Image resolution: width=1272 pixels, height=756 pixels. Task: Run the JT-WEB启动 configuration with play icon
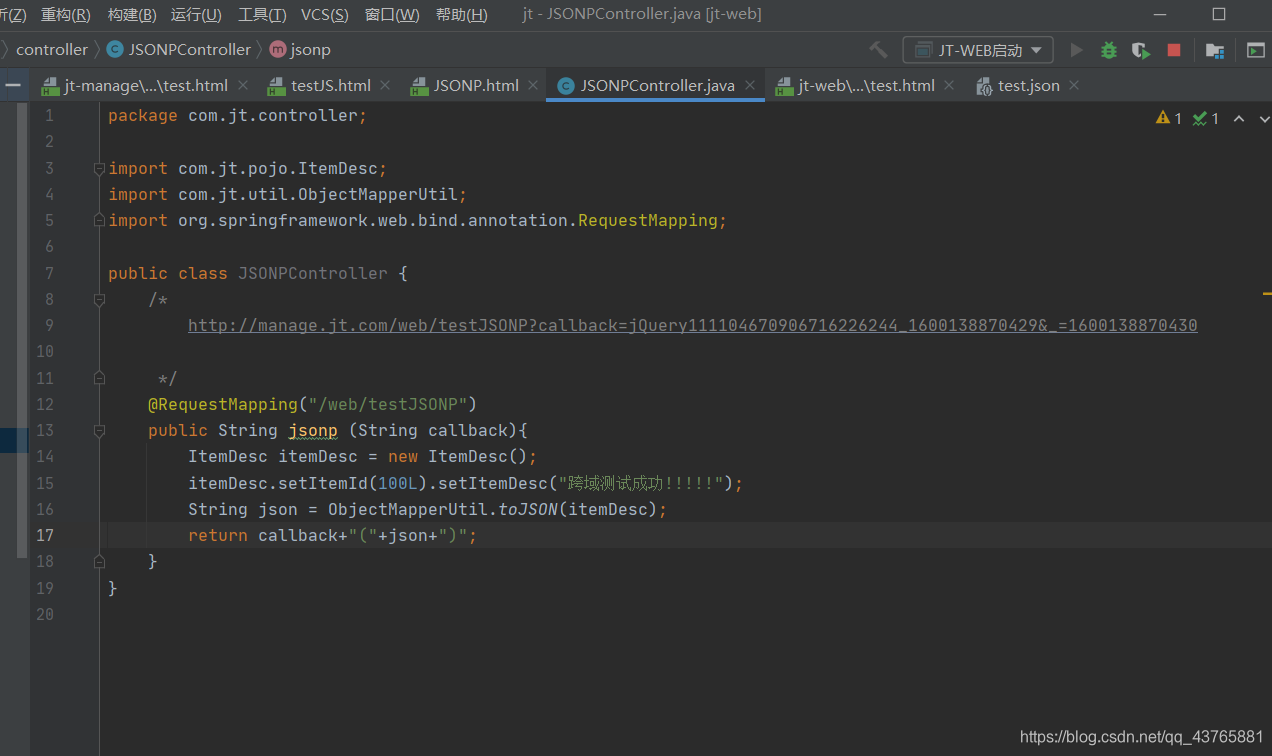[x=1076, y=50]
